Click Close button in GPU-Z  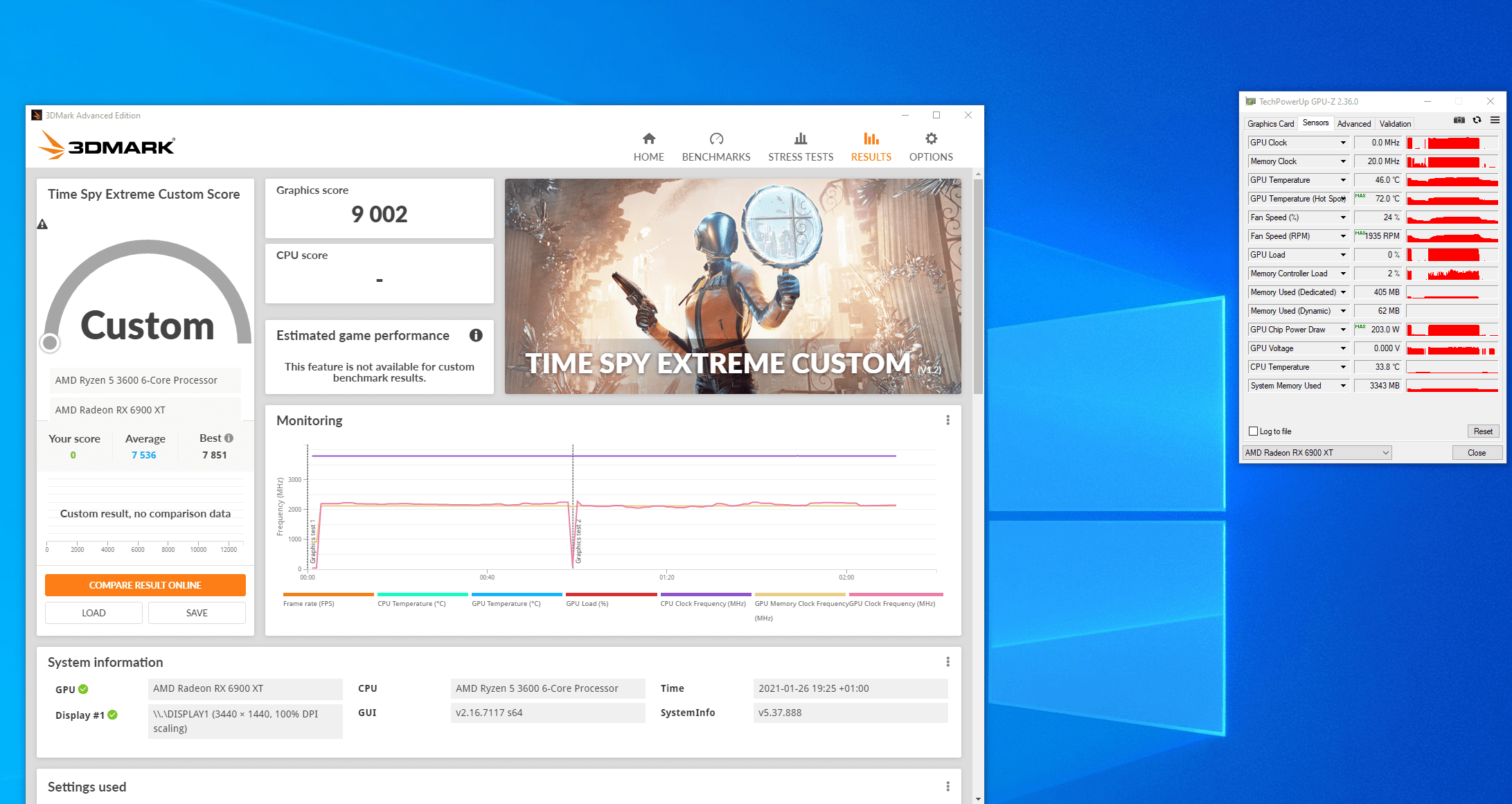point(1477,453)
